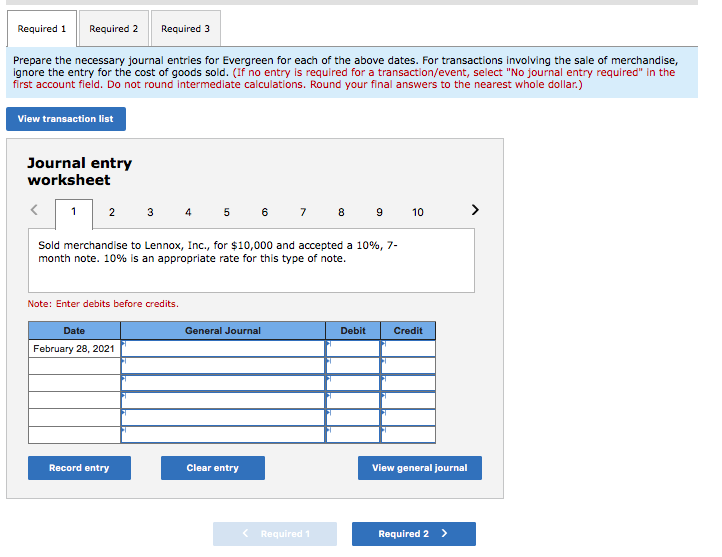Click the Credit column header
The image size is (722, 557).
pyautogui.click(x=408, y=331)
